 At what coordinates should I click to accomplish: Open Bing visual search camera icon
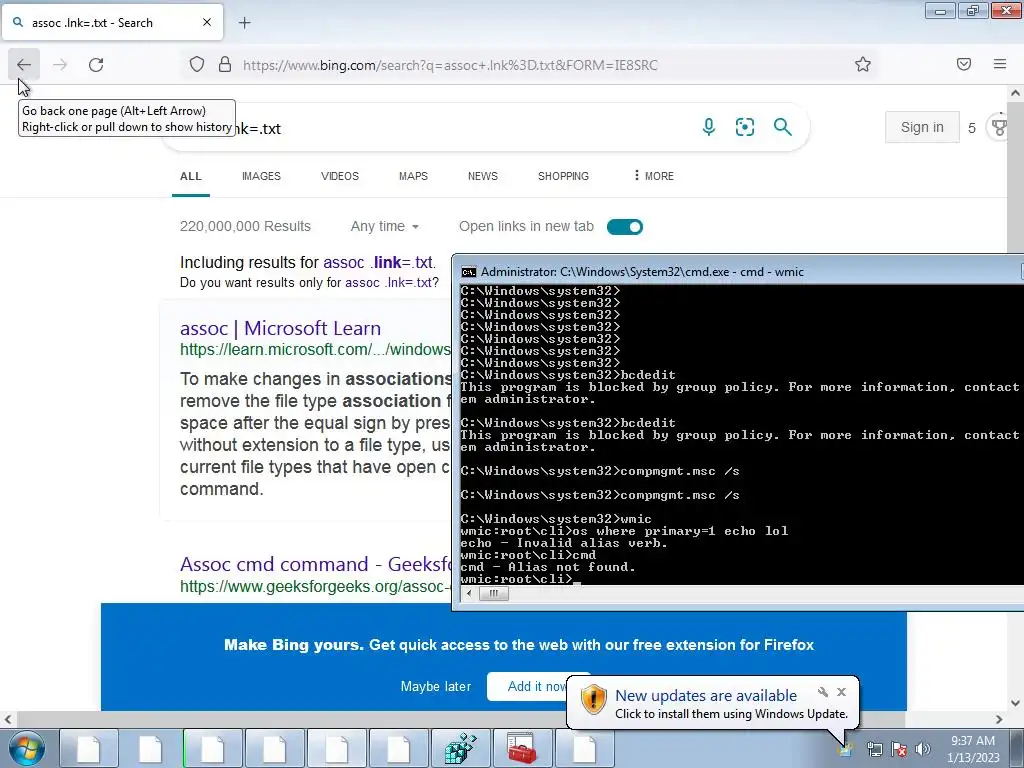click(744, 127)
